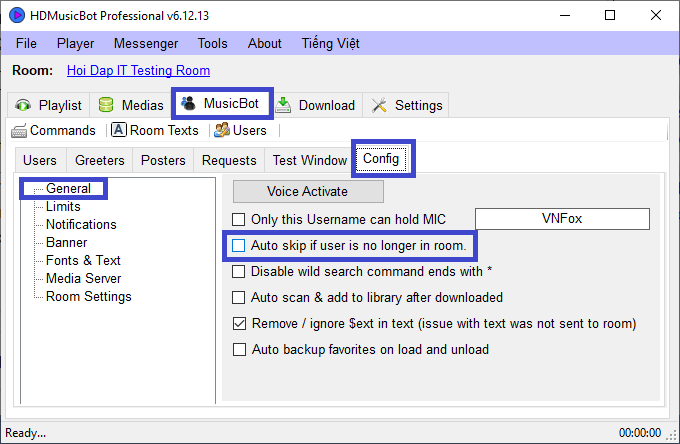Open the Hoi Dap IT Testing Room link
The image size is (680, 444).
point(138,71)
